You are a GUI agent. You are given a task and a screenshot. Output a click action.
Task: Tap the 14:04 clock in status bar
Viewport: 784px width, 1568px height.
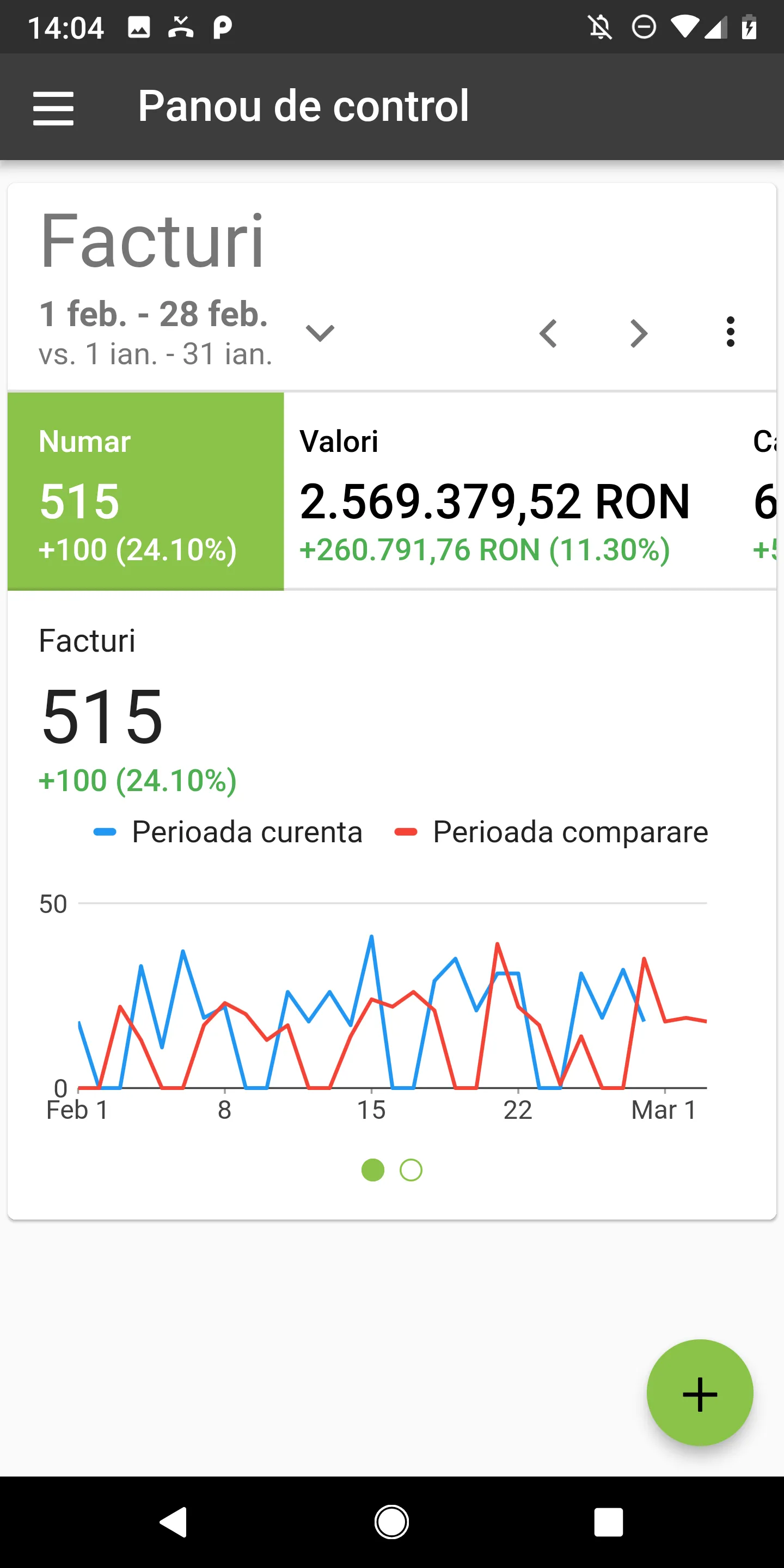click(x=66, y=28)
